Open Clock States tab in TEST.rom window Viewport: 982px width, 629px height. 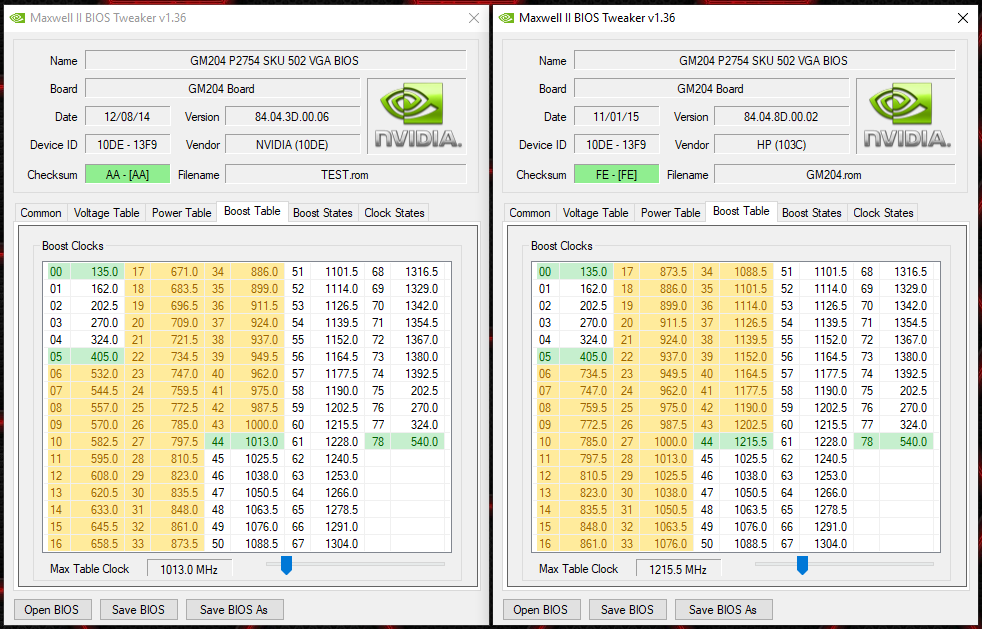coord(395,213)
